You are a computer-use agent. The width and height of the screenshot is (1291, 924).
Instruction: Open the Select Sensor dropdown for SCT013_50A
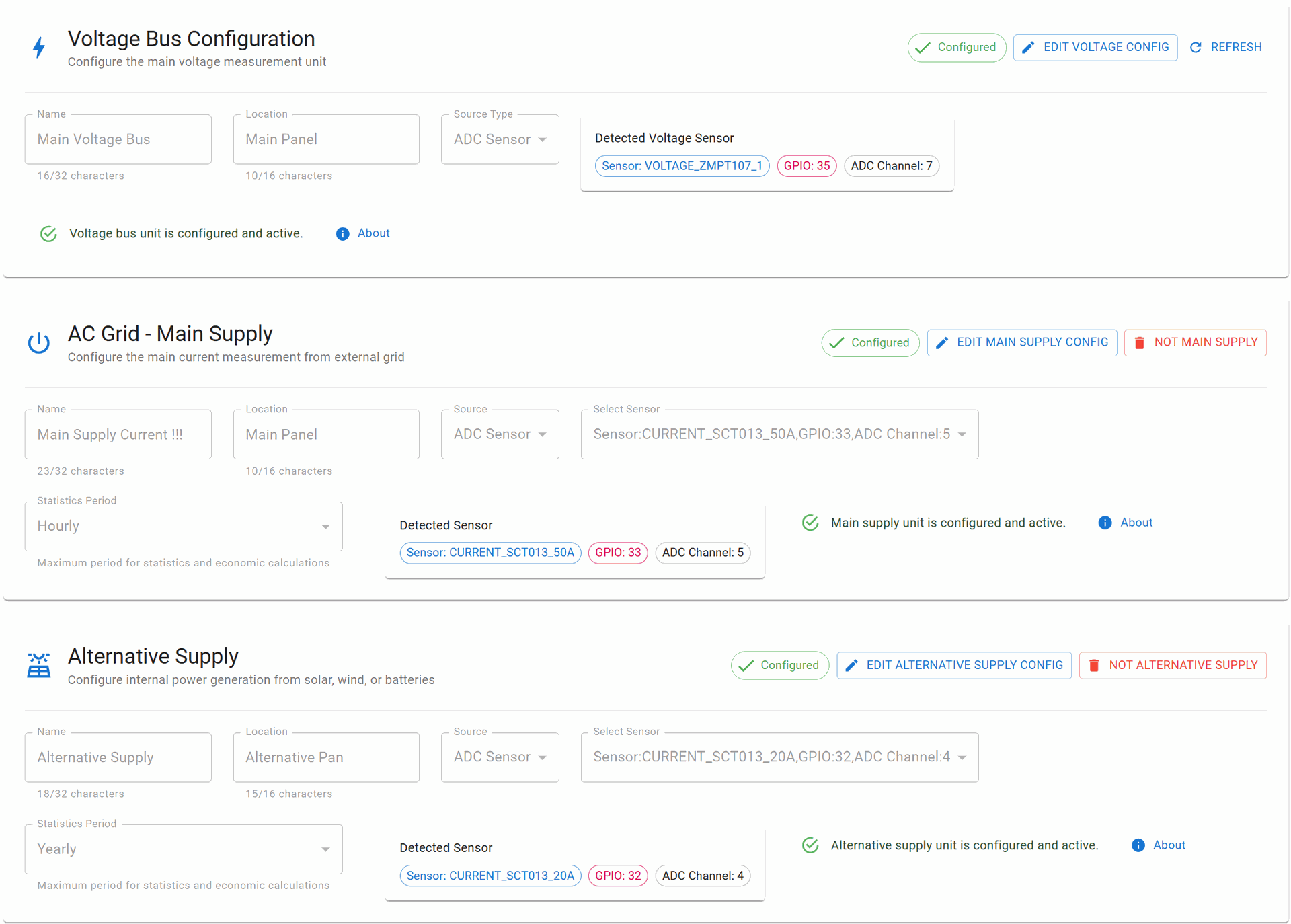(x=779, y=434)
